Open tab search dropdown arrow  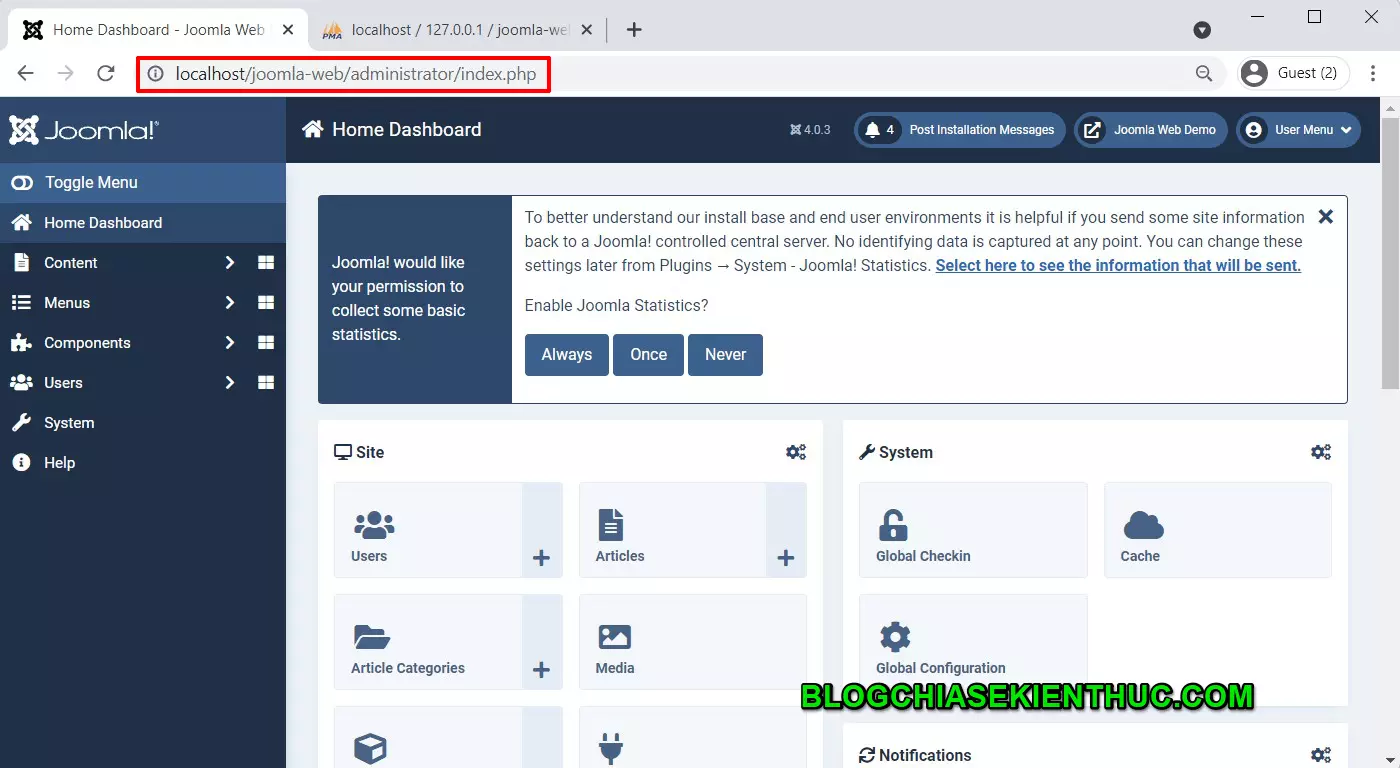point(1203,30)
